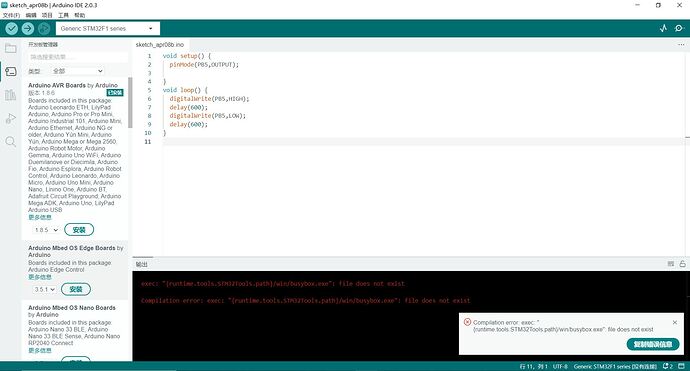Click the Arduino Mbed OS Nano Boards title
690x371 pixels.
tap(72, 311)
